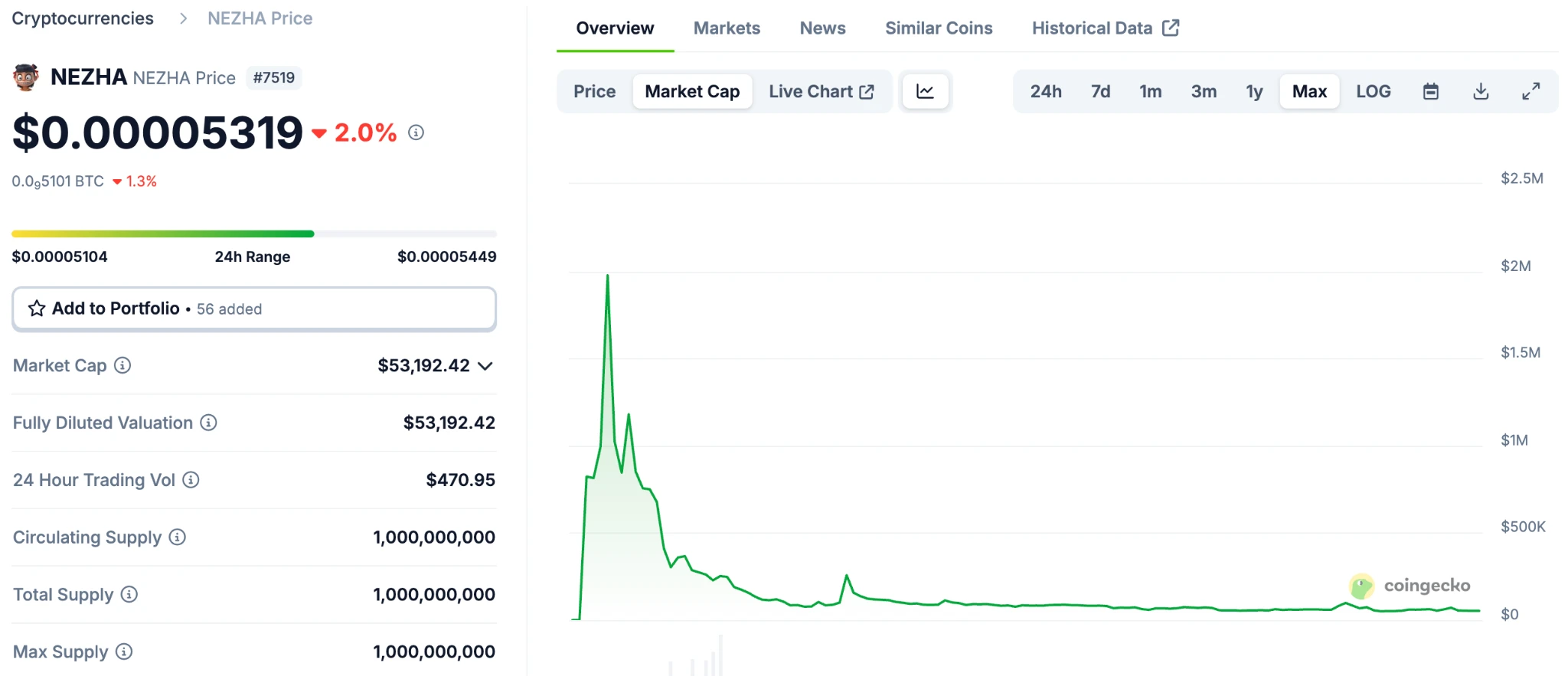Screen dimensions: 1568x676
Task: Click the 24h Range progress bar
Action: tap(253, 233)
